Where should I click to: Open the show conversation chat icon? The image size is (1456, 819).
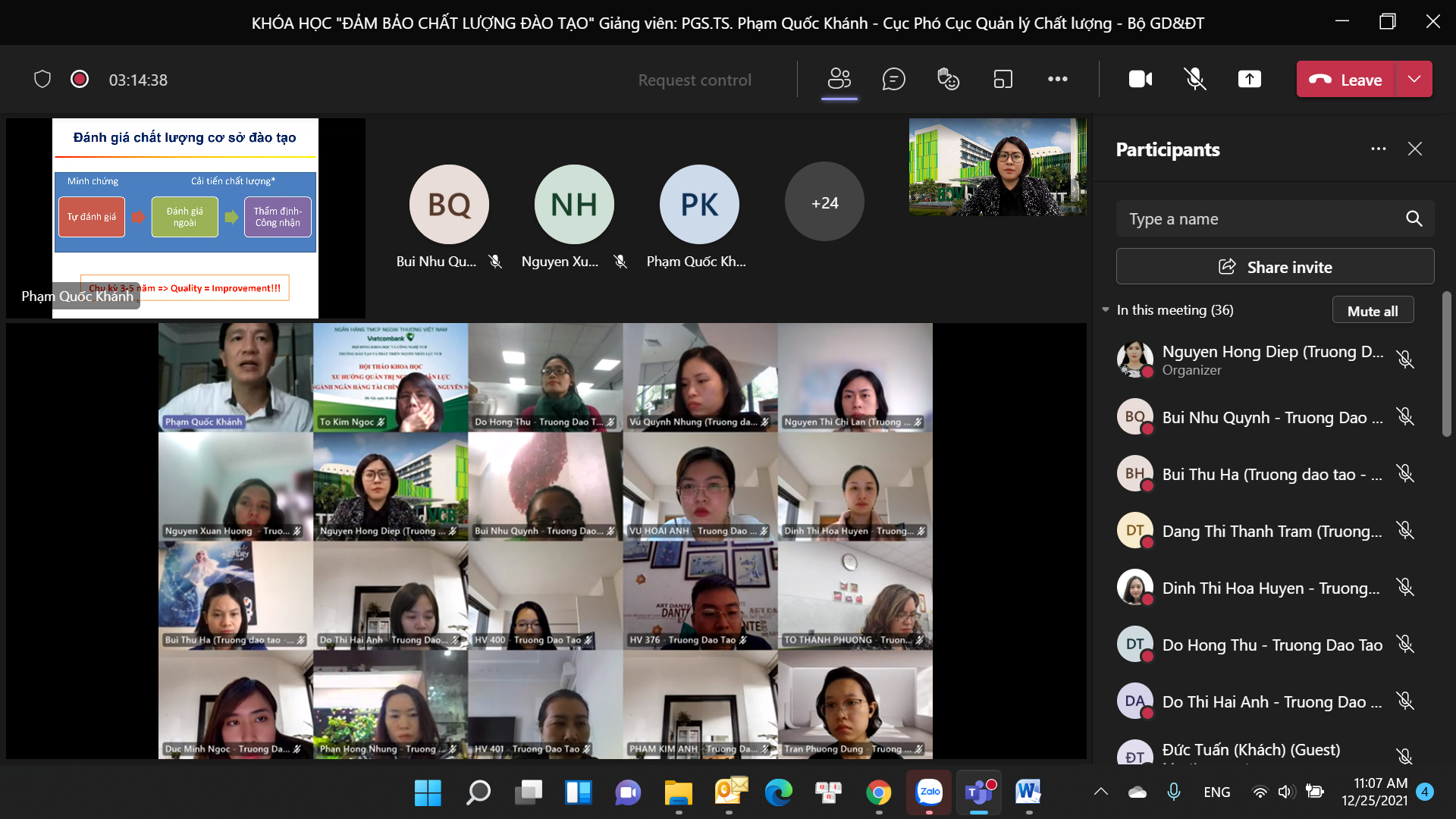pyautogui.click(x=893, y=79)
